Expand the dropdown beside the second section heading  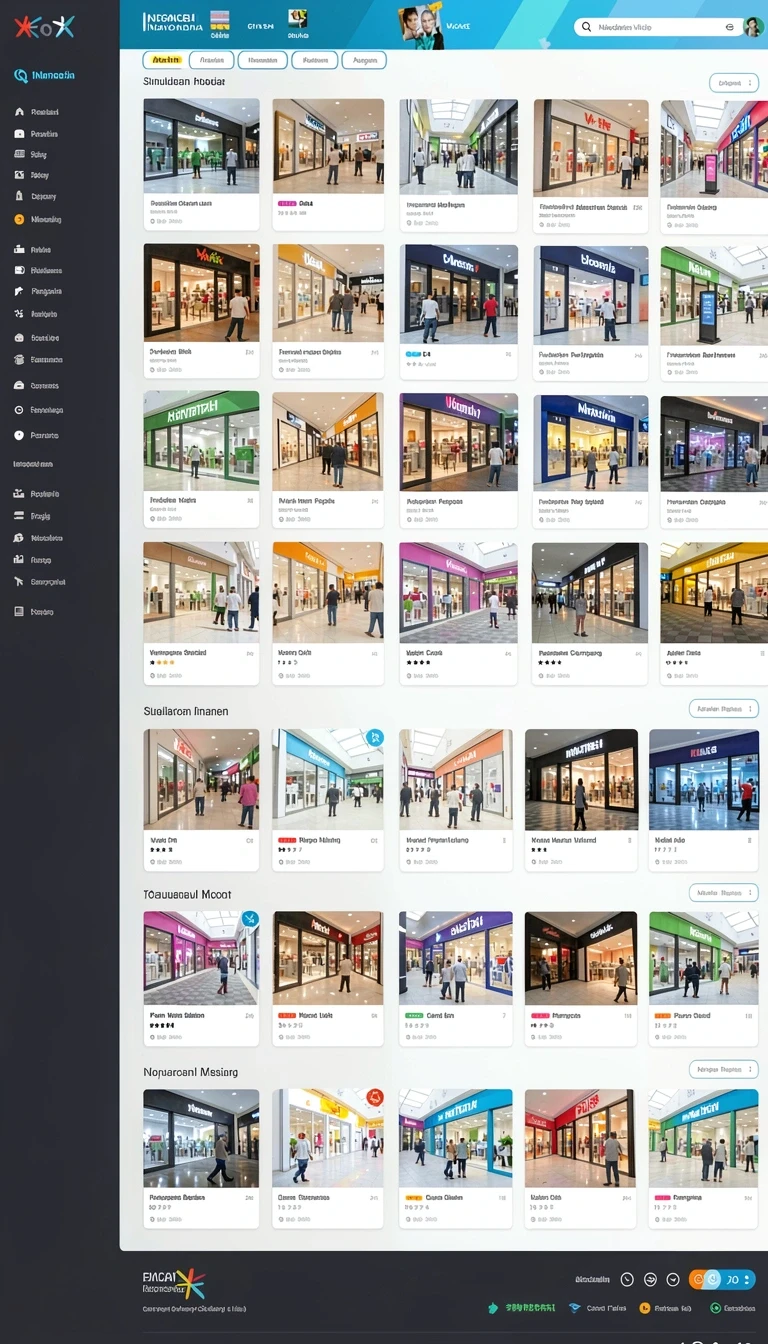pyautogui.click(x=724, y=709)
